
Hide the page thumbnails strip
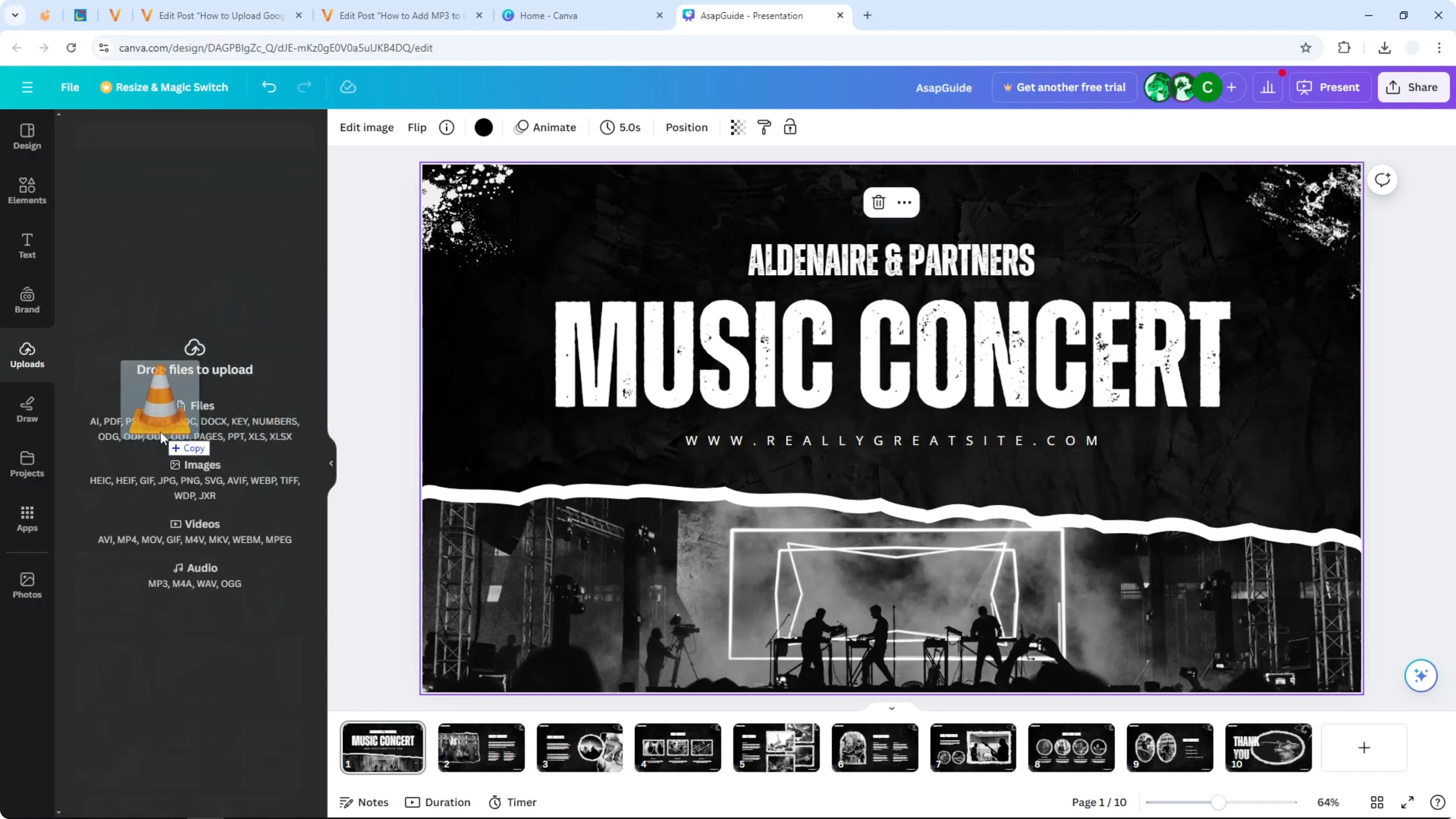point(891,708)
